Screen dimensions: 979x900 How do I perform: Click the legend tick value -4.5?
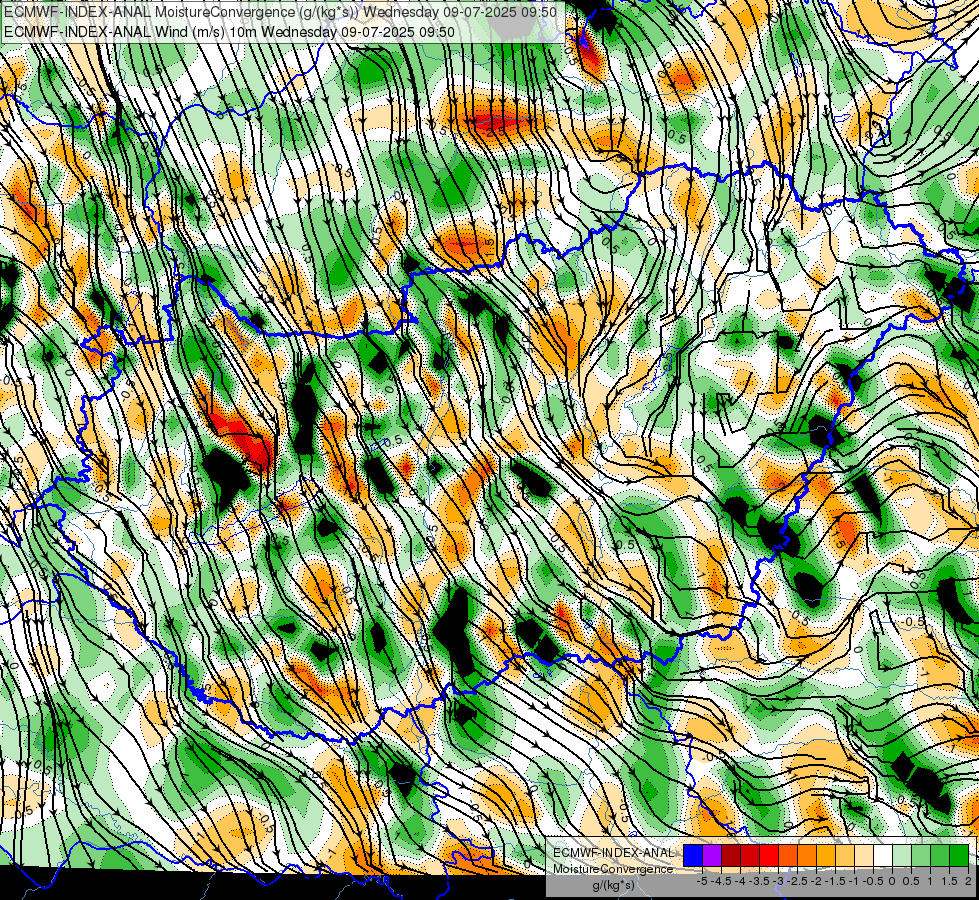[721, 881]
